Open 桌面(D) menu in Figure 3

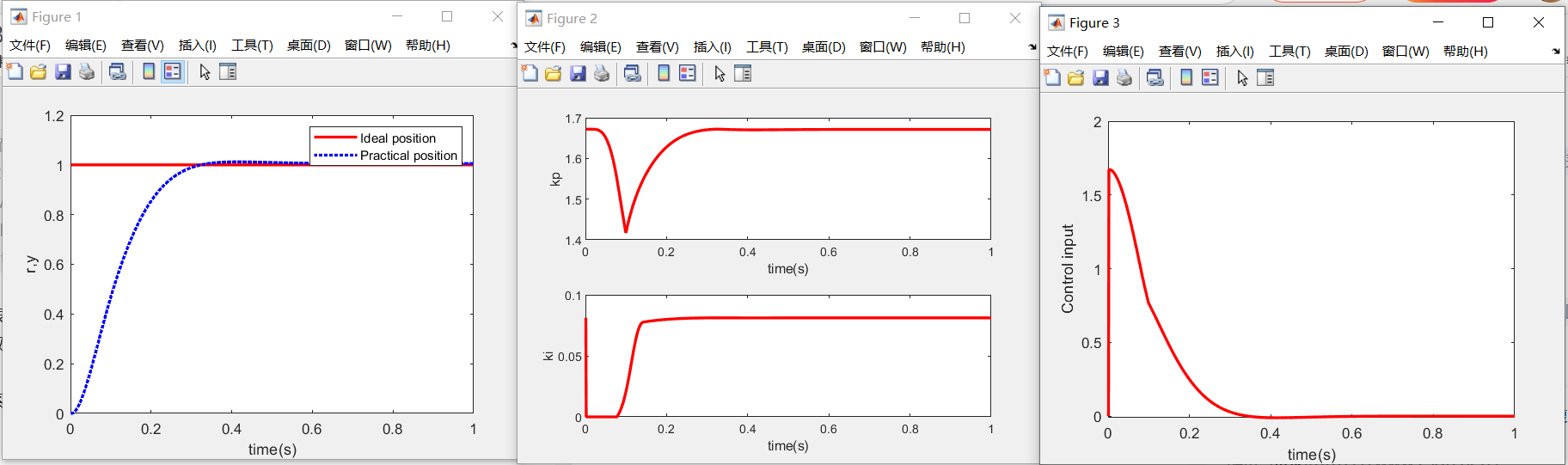click(x=1346, y=52)
